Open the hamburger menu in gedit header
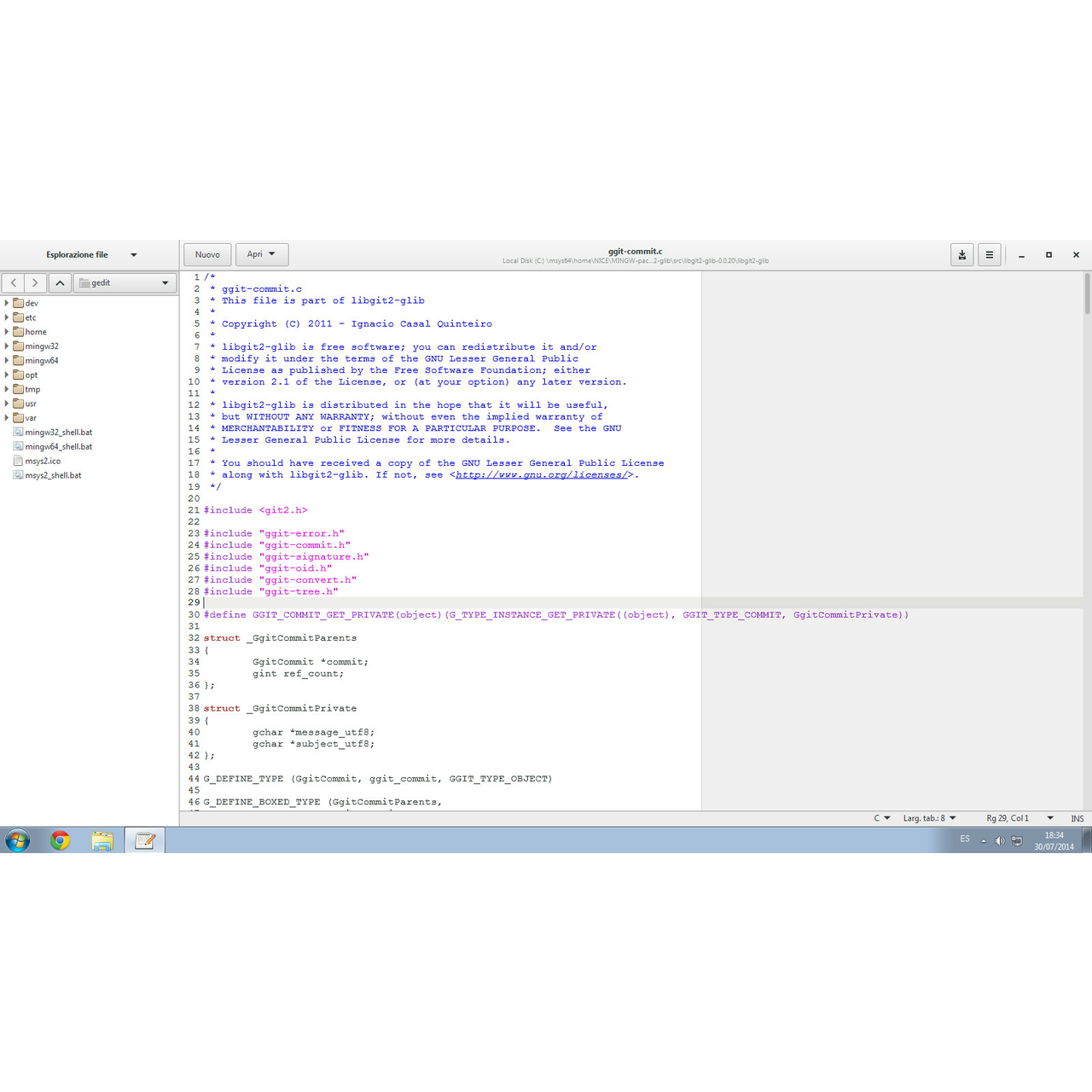 point(989,254)
